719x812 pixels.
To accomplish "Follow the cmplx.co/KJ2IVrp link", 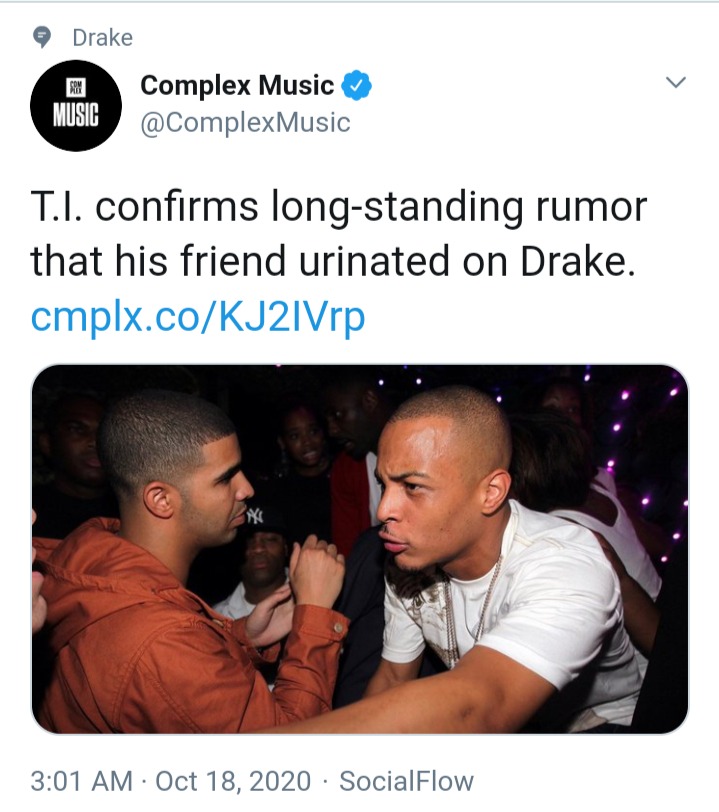I will click(198, 317).
